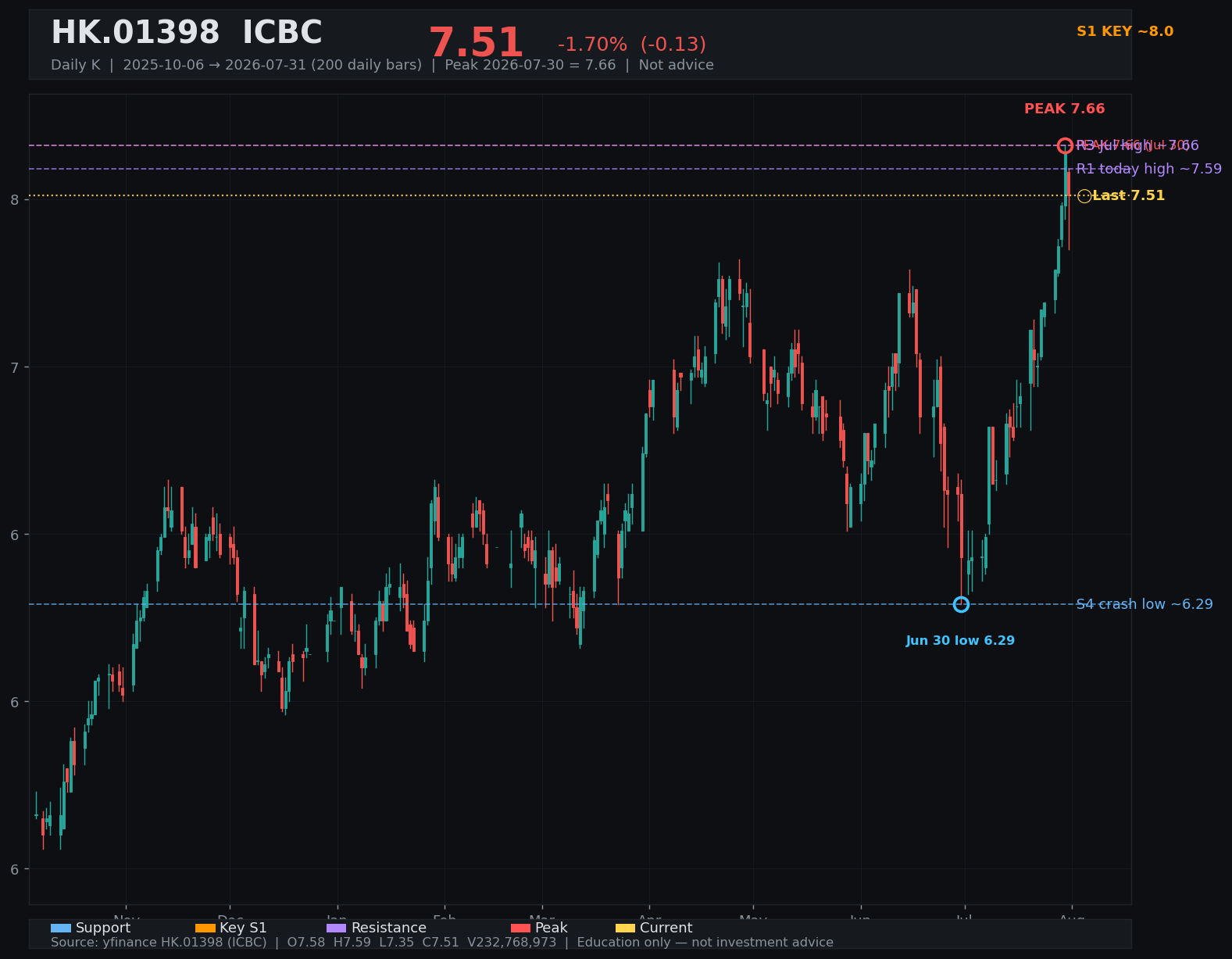The image size is (1232, 959).
Task: Click the purple Resistance legend swatch
Action: pyautogui.click(x=336, y=928)
